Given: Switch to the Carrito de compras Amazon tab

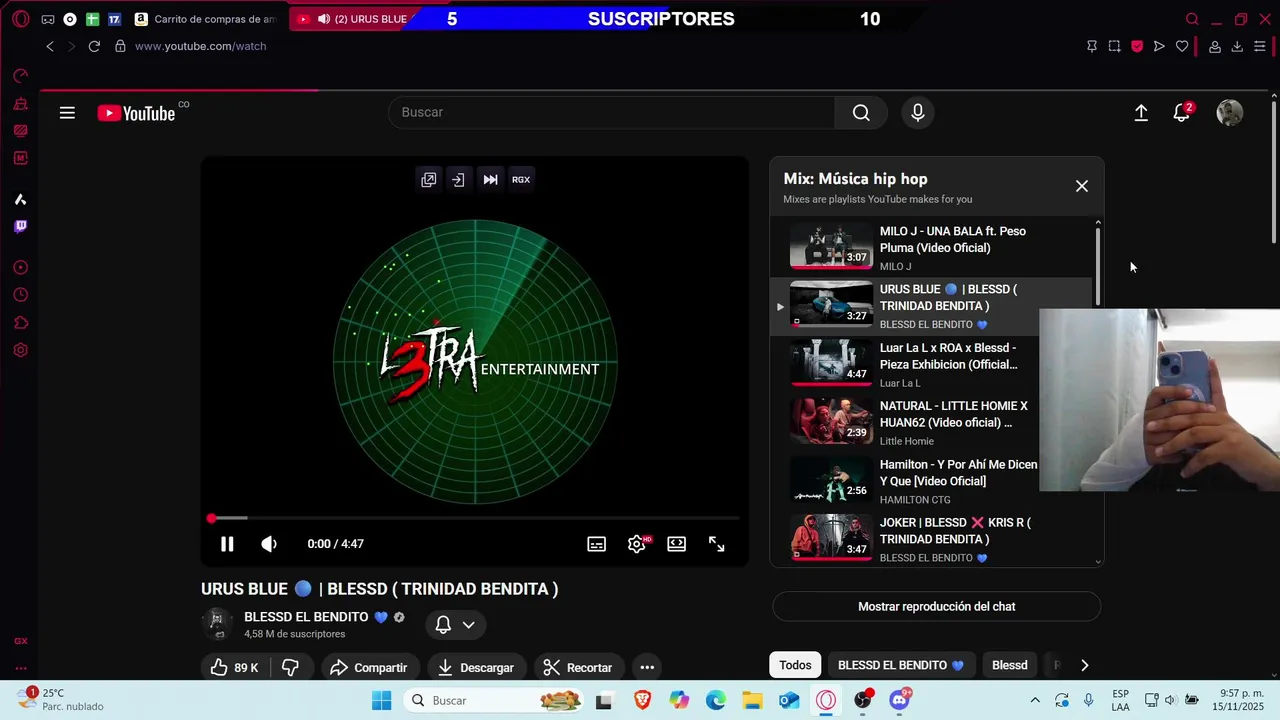Looking at the screenshot, I should (204, 19).
